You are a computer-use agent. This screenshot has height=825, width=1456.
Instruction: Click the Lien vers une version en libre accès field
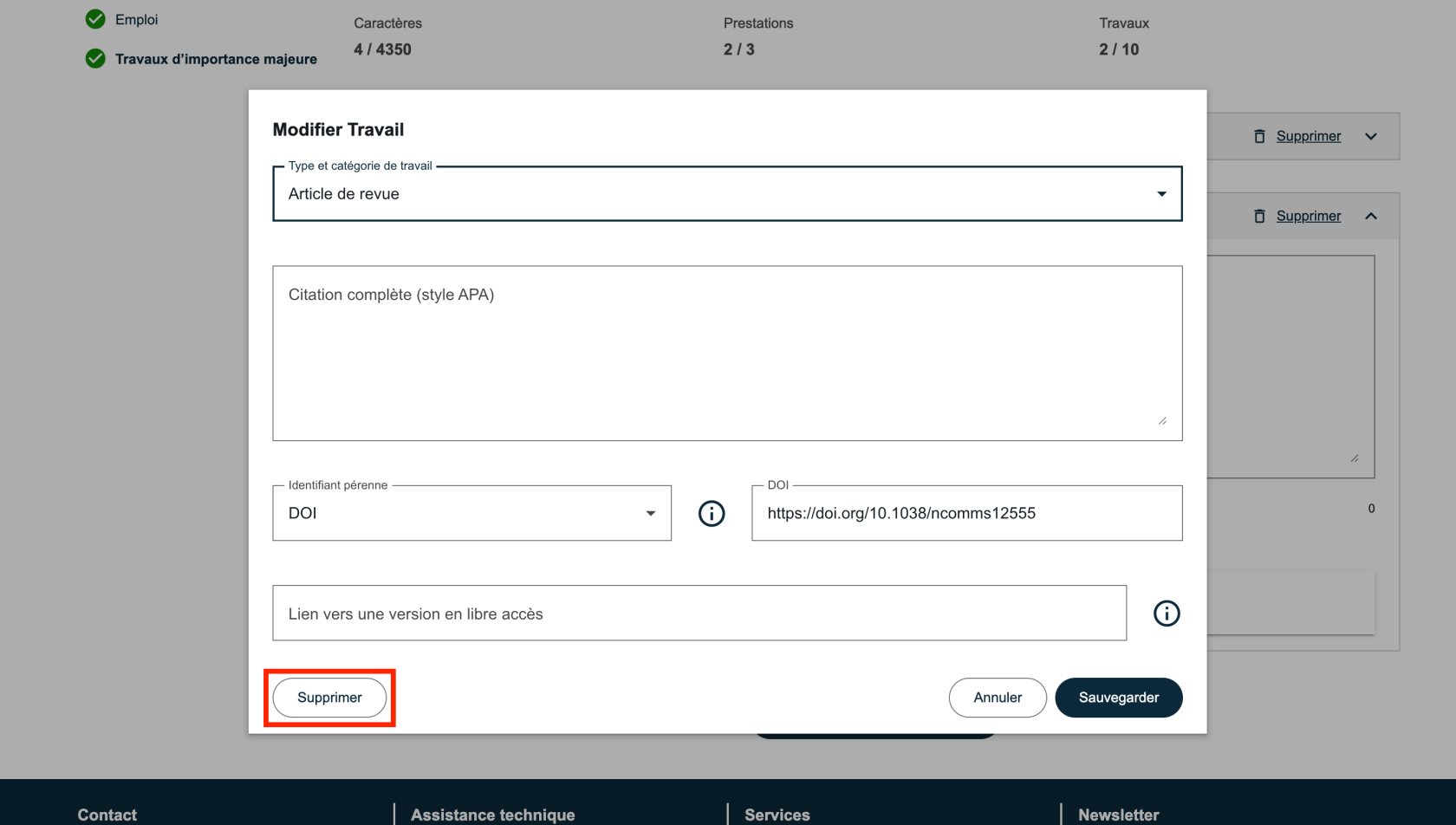tap(699, 614)
